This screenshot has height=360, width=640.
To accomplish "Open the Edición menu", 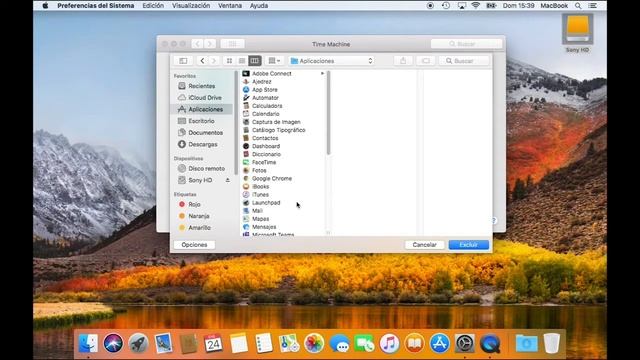I will [x=153, y=6].
